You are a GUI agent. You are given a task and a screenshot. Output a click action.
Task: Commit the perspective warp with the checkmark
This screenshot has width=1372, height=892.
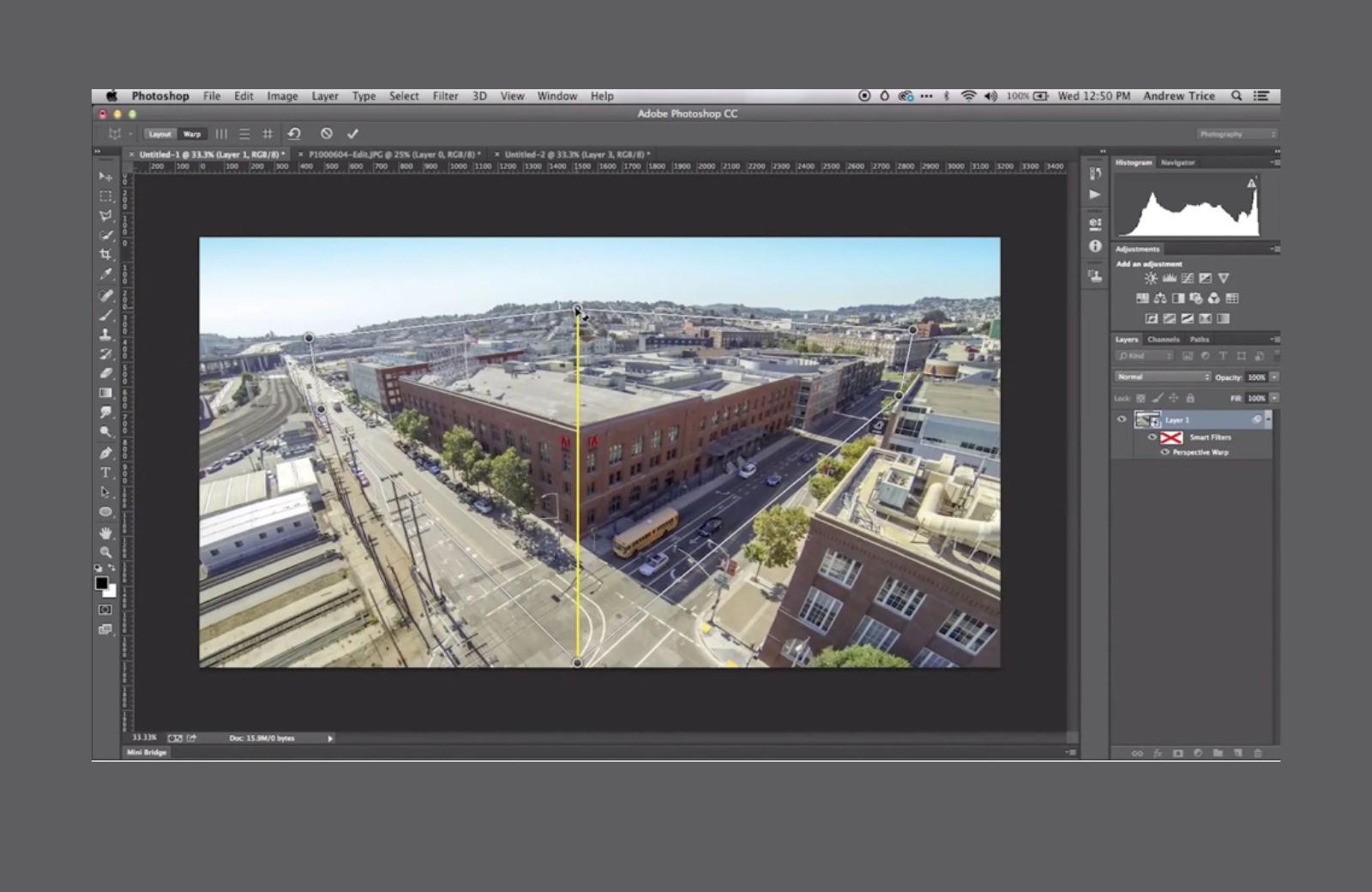click(x=352, y=134)
